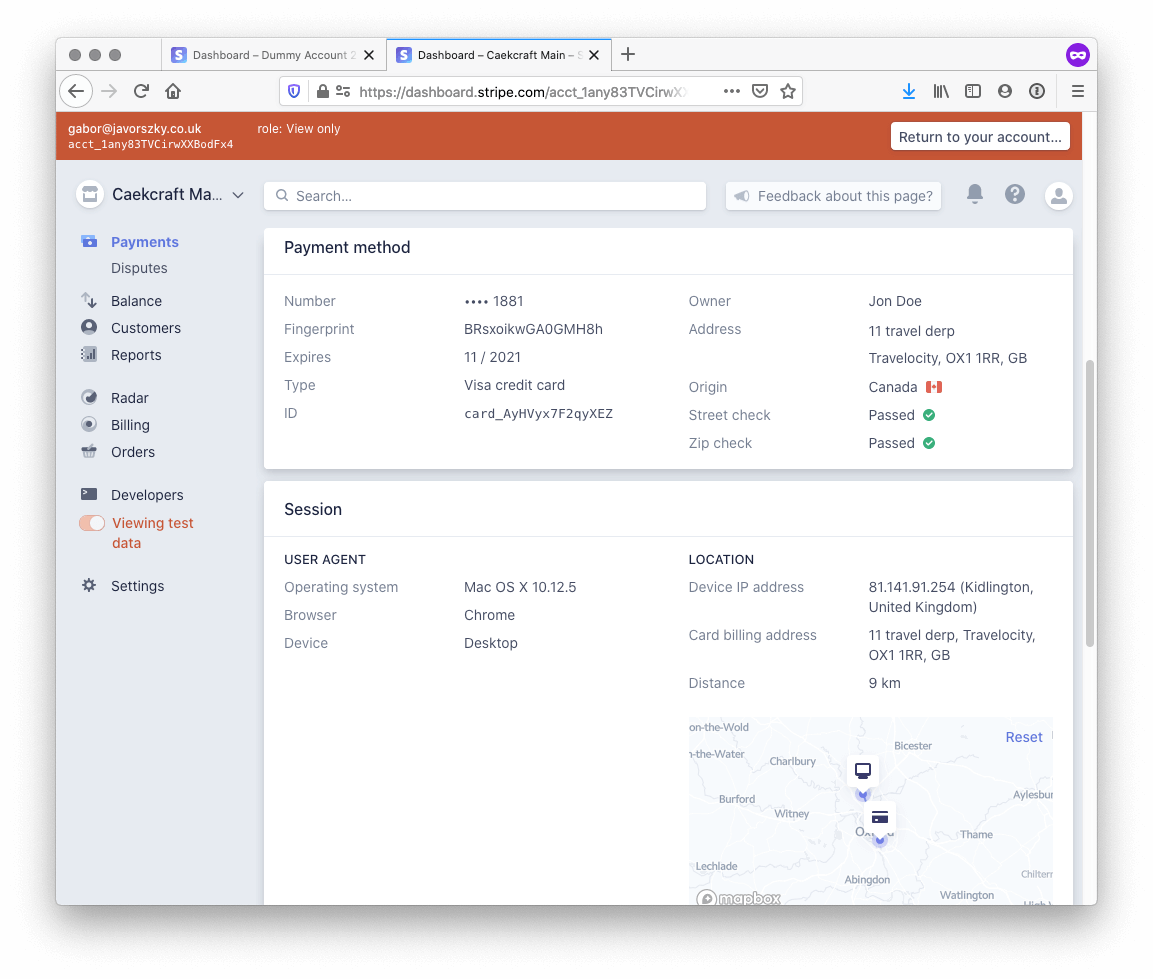The height and width of the screenshot is (979, 1153).
Task: Open Stripe notifications bell
Action: 974,194
